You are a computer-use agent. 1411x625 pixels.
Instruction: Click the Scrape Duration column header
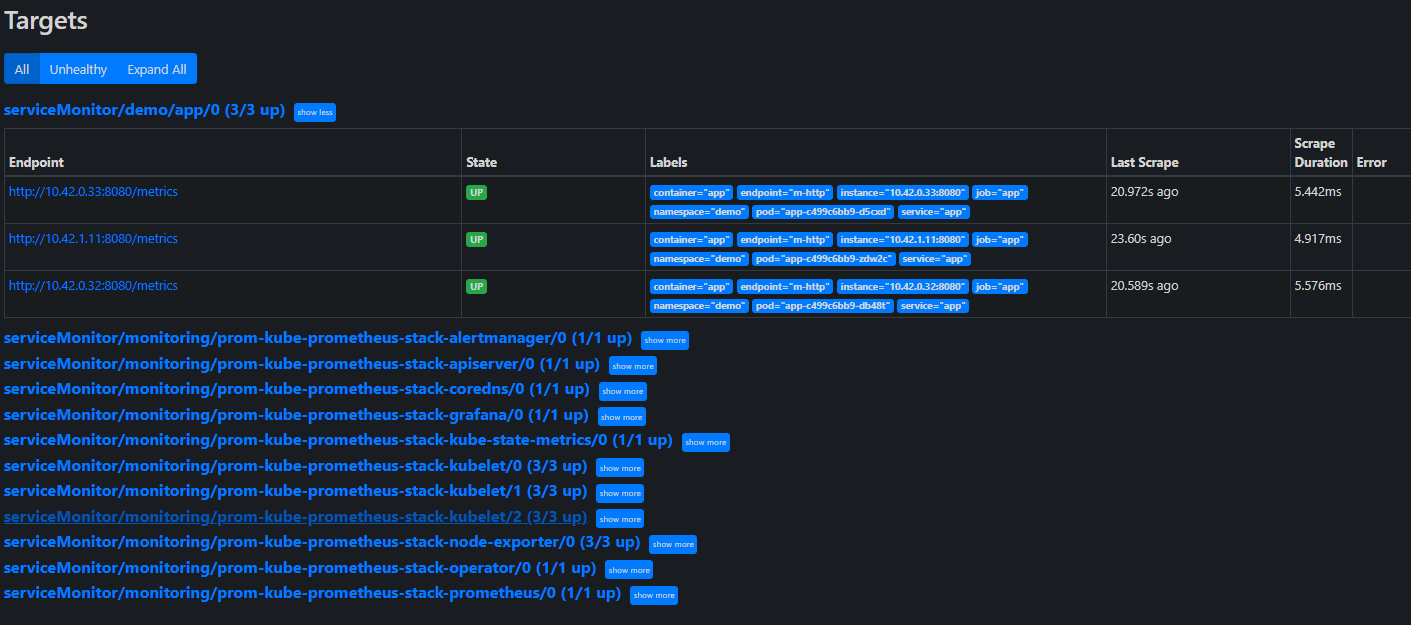(x=1321, y=153)
